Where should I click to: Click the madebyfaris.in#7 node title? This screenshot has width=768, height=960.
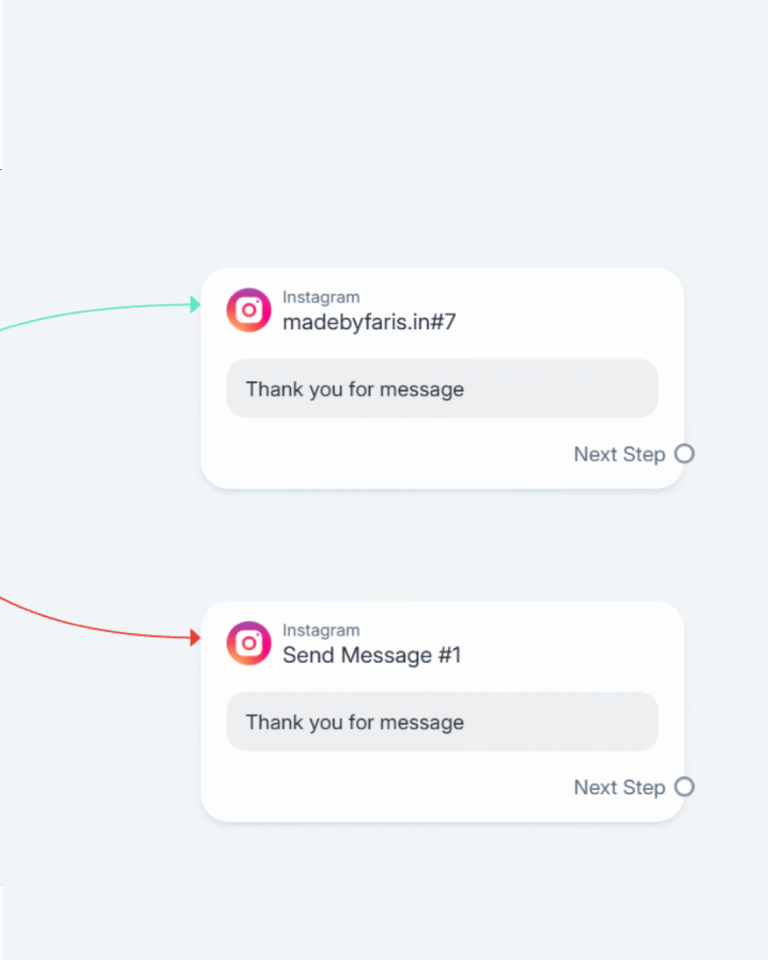point(369,322)
